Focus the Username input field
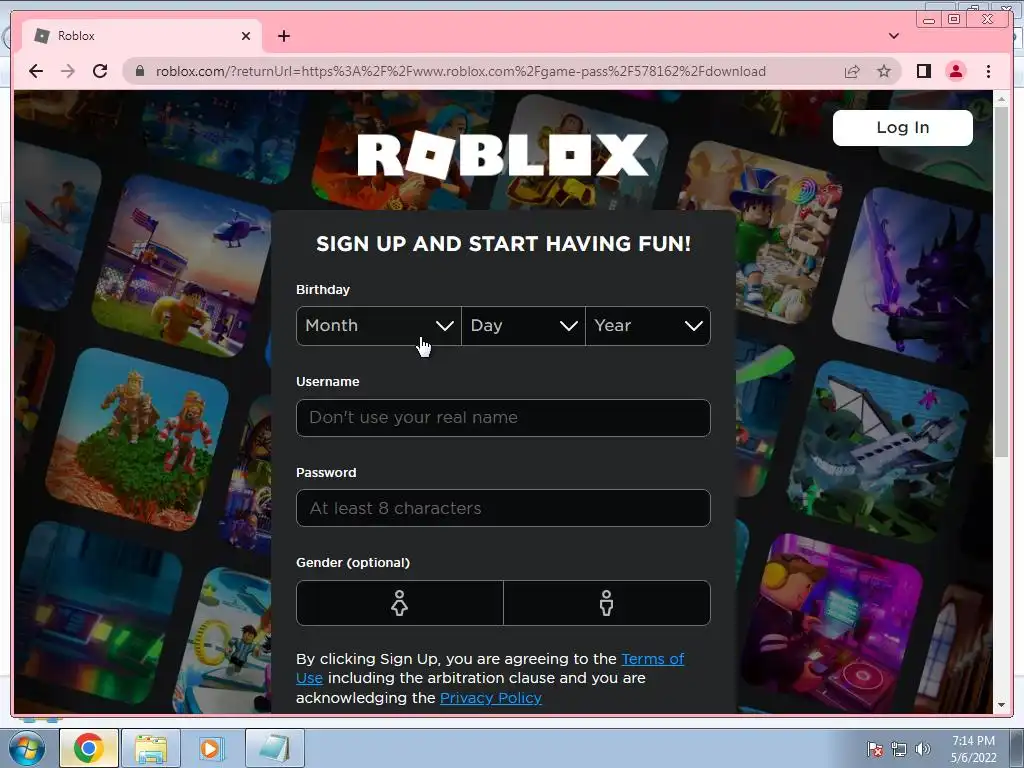 click(503, 418)
